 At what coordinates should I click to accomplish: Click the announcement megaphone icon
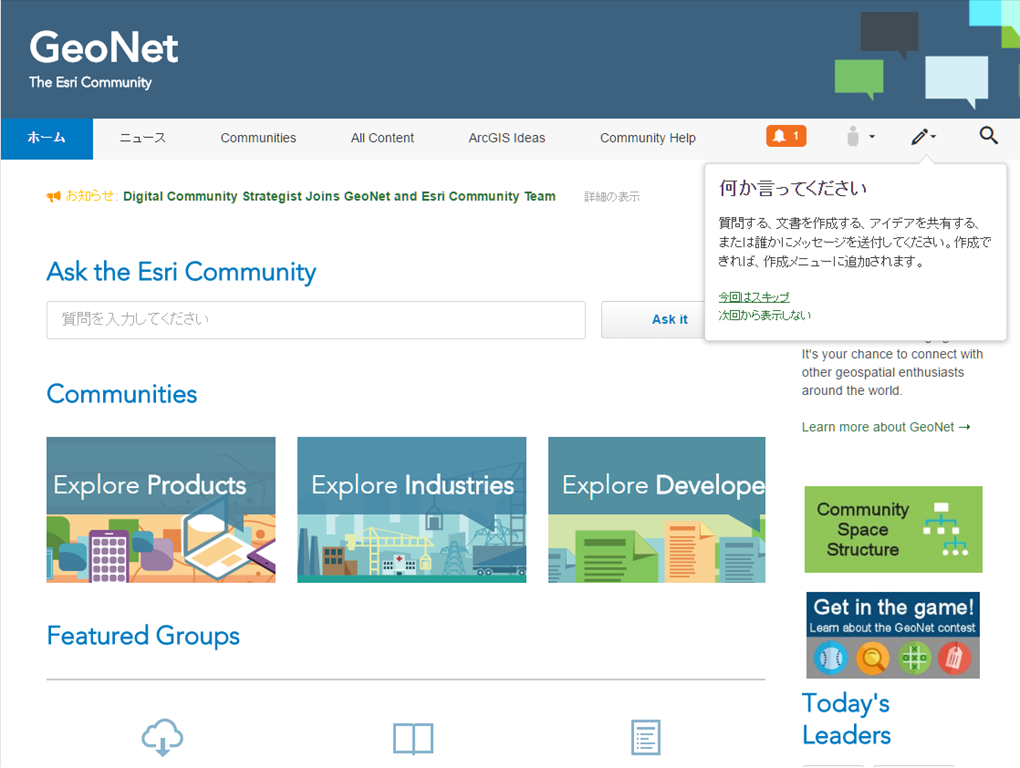tap(53, 196)
